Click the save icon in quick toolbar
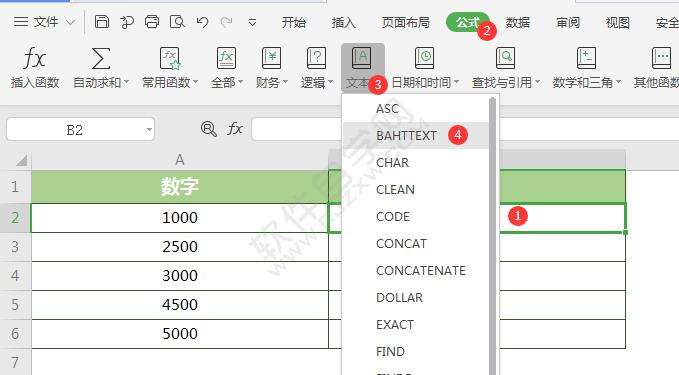 point(102,22)
